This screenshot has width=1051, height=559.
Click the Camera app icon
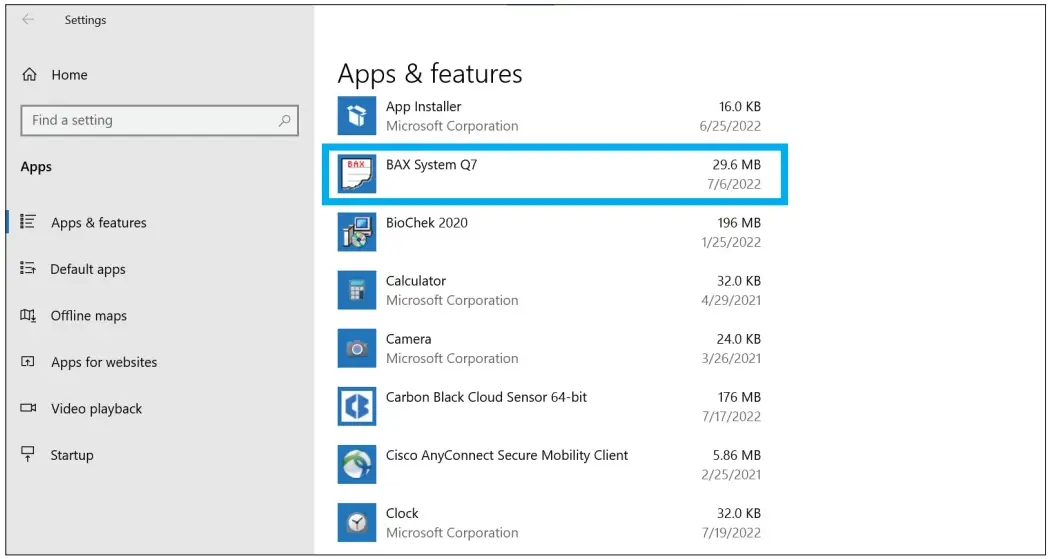(x=357, y=348)
